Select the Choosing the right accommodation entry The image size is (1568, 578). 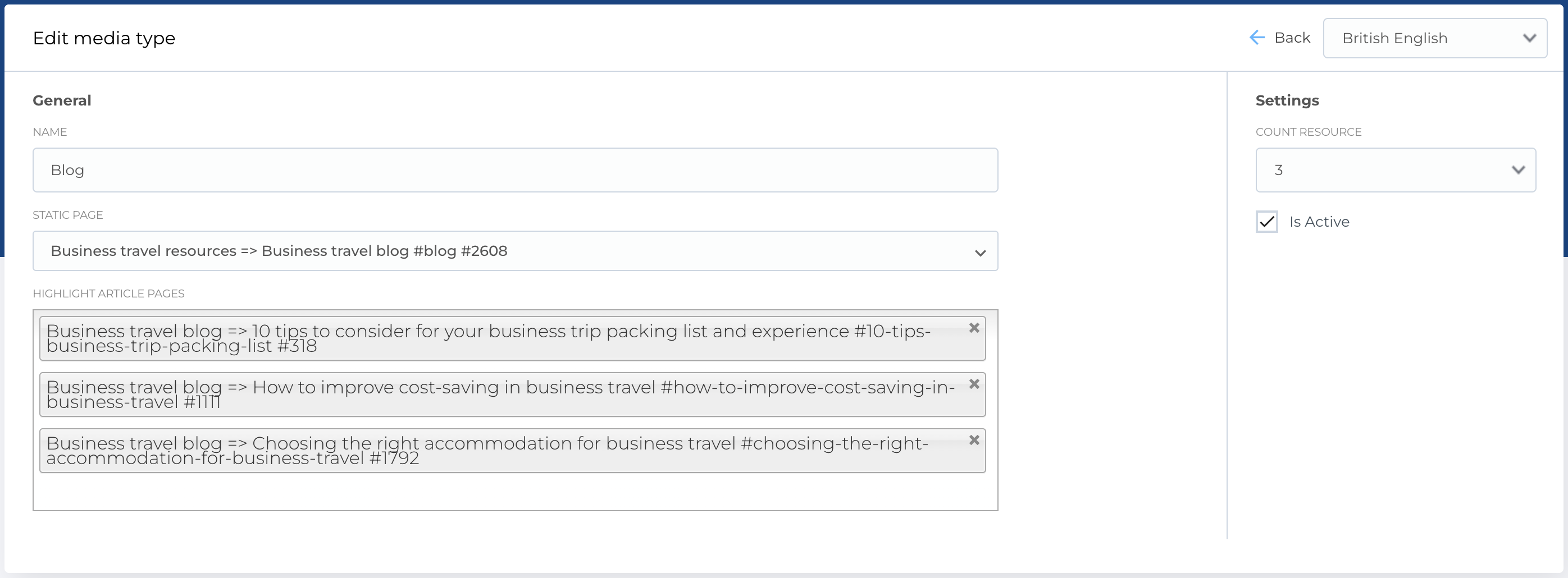pyautogui.click(x=487, y=450)
